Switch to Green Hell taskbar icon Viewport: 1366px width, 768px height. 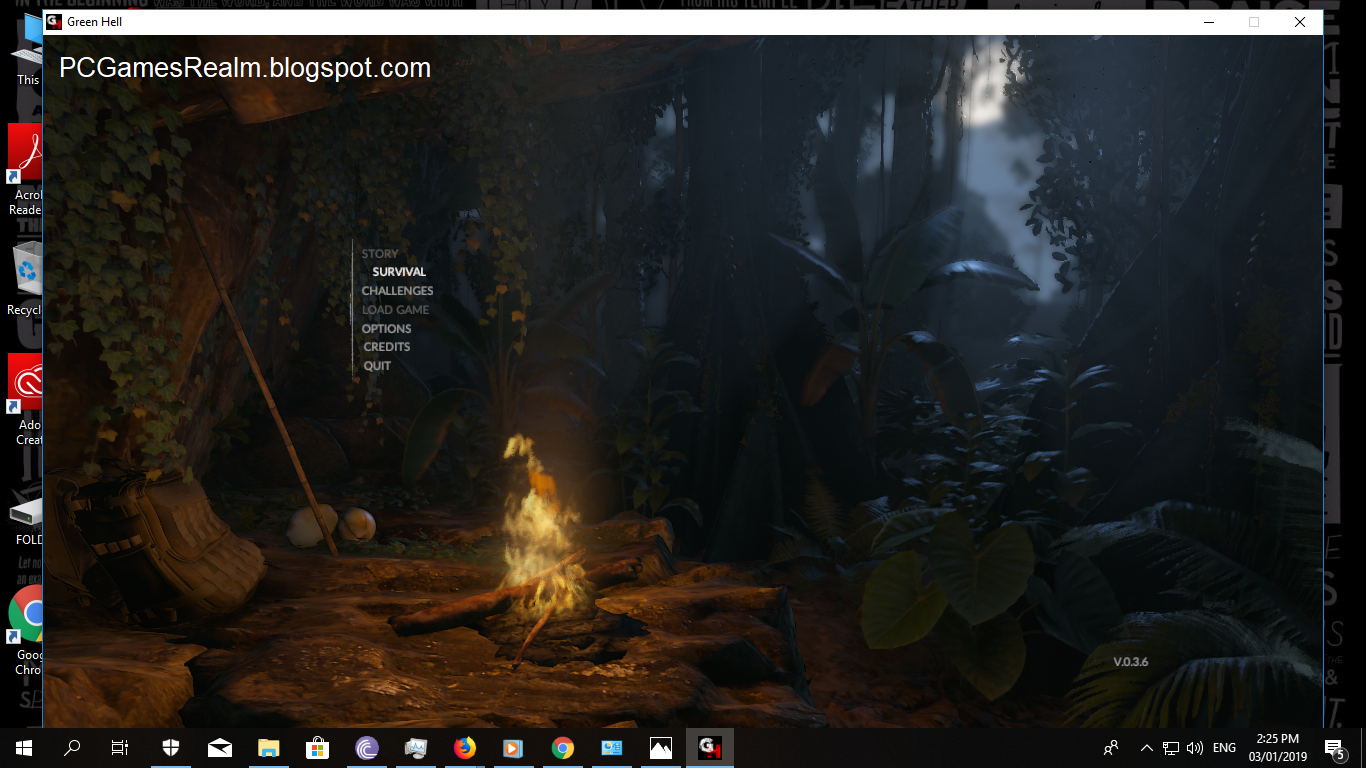coord(710,747)
